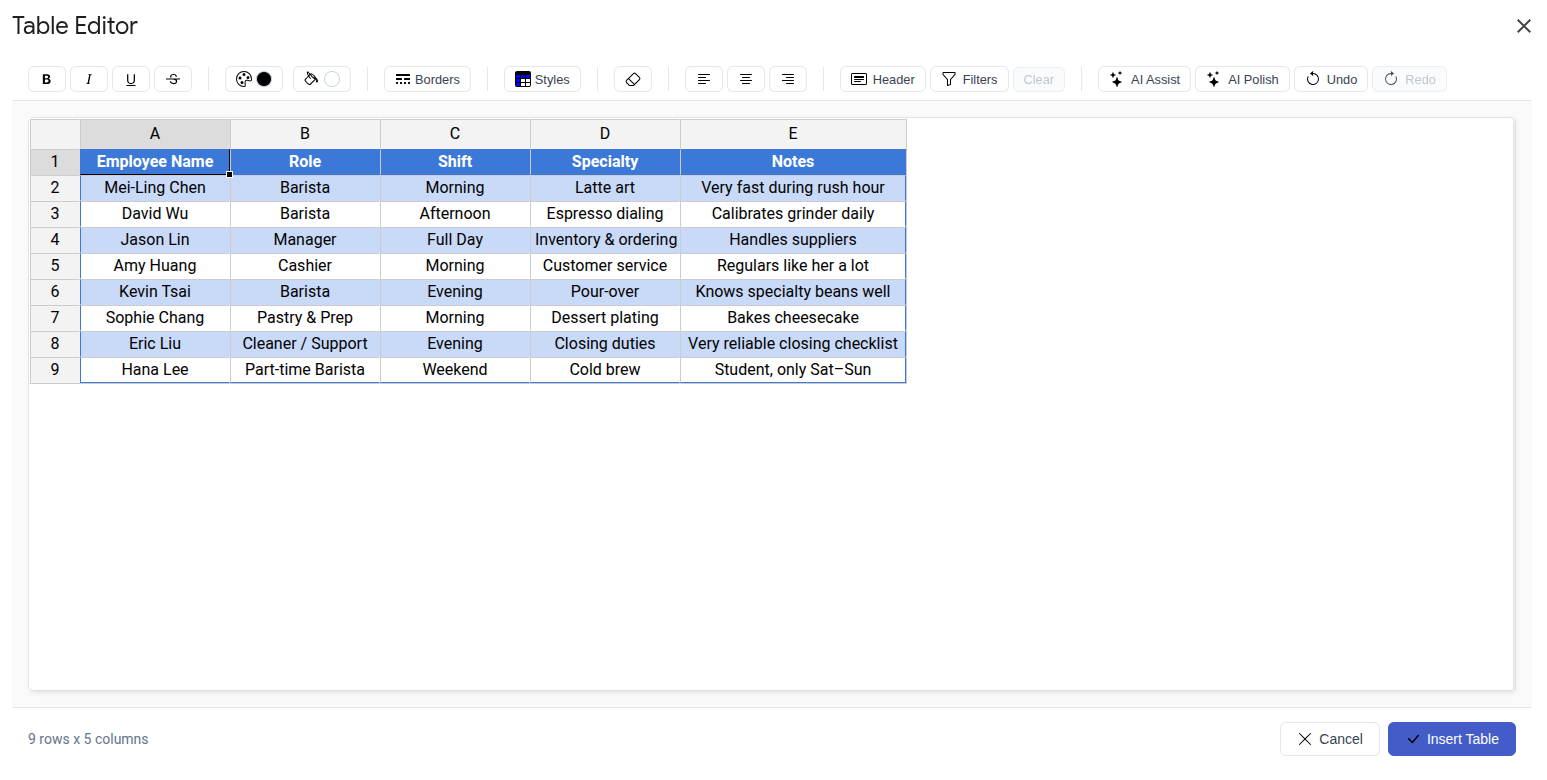Clear formatting with the eraser tool

(632, 79)
